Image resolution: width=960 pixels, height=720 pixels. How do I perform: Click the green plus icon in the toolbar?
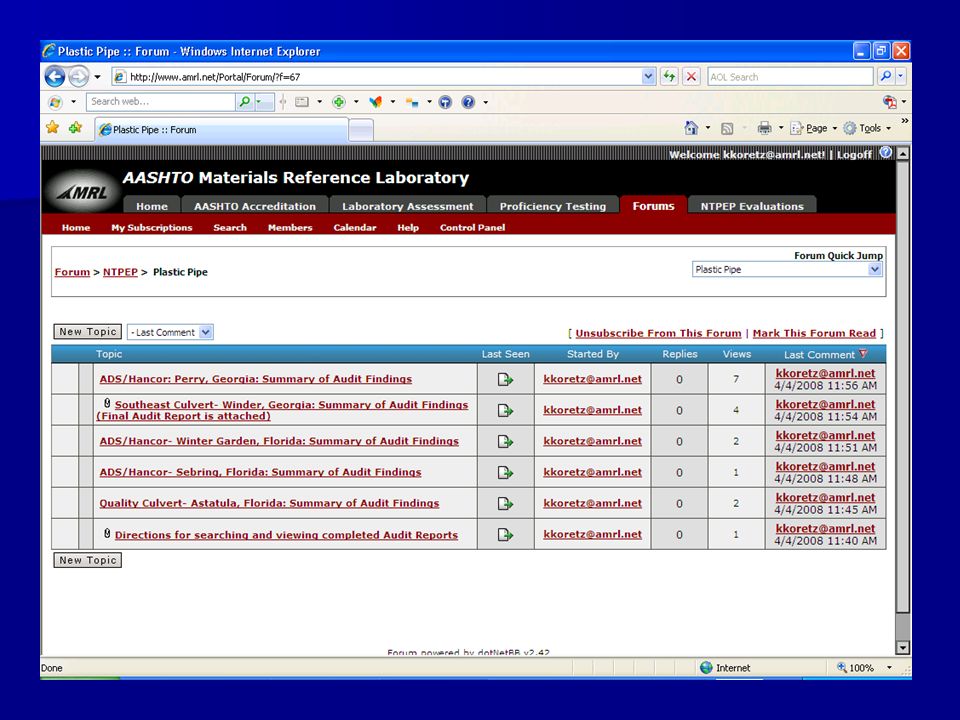[339, 102]
